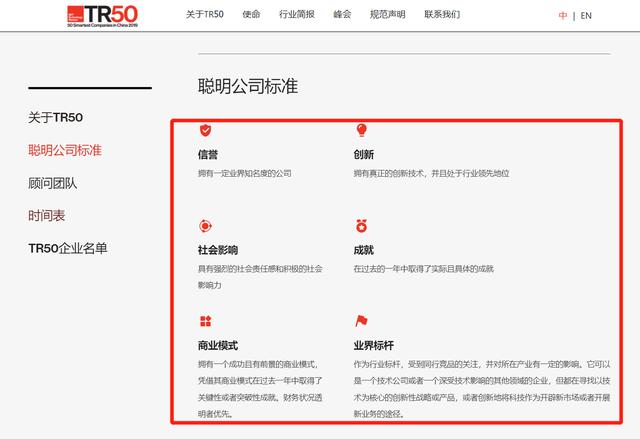Open the 使命 menu item
Viewport: 640px width, 439px height.
(251, 15)
